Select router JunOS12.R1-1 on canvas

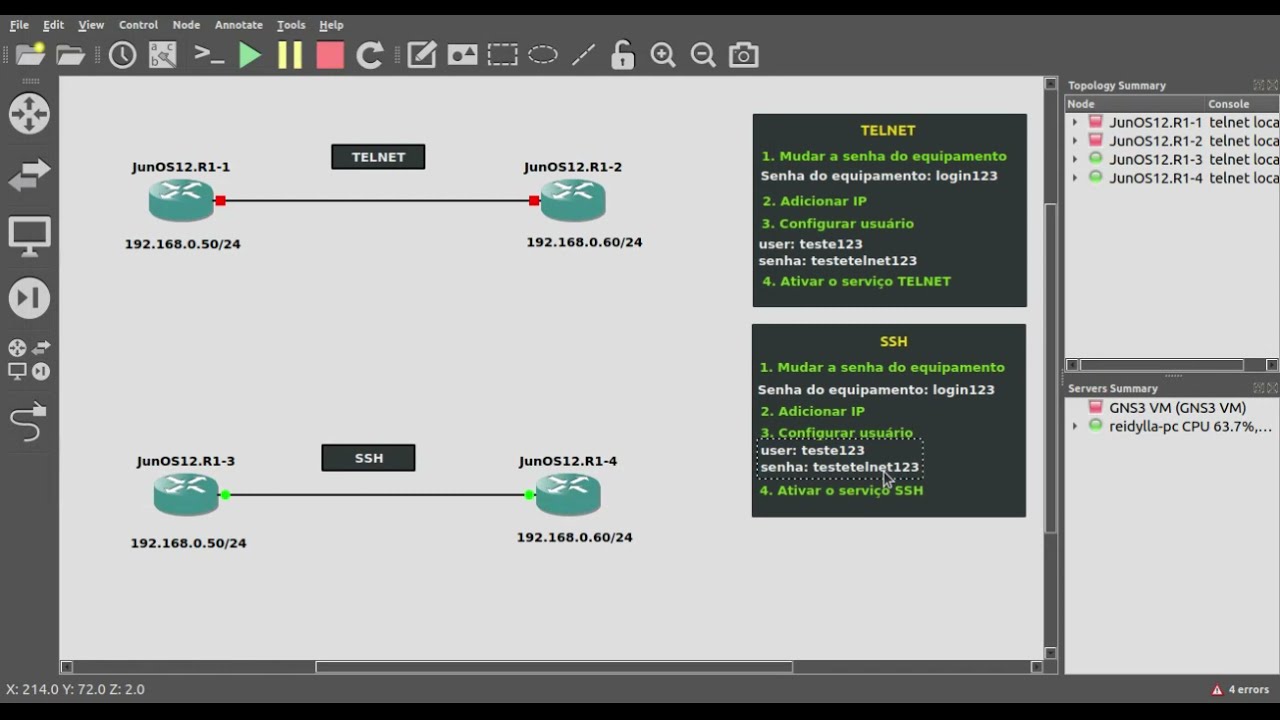pyautogui.click(x=181, y=200)
